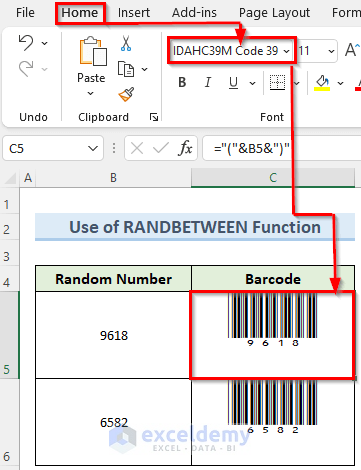Click the 'Barcode' header cell
361x470 pixels.
[x=273, y=279]
